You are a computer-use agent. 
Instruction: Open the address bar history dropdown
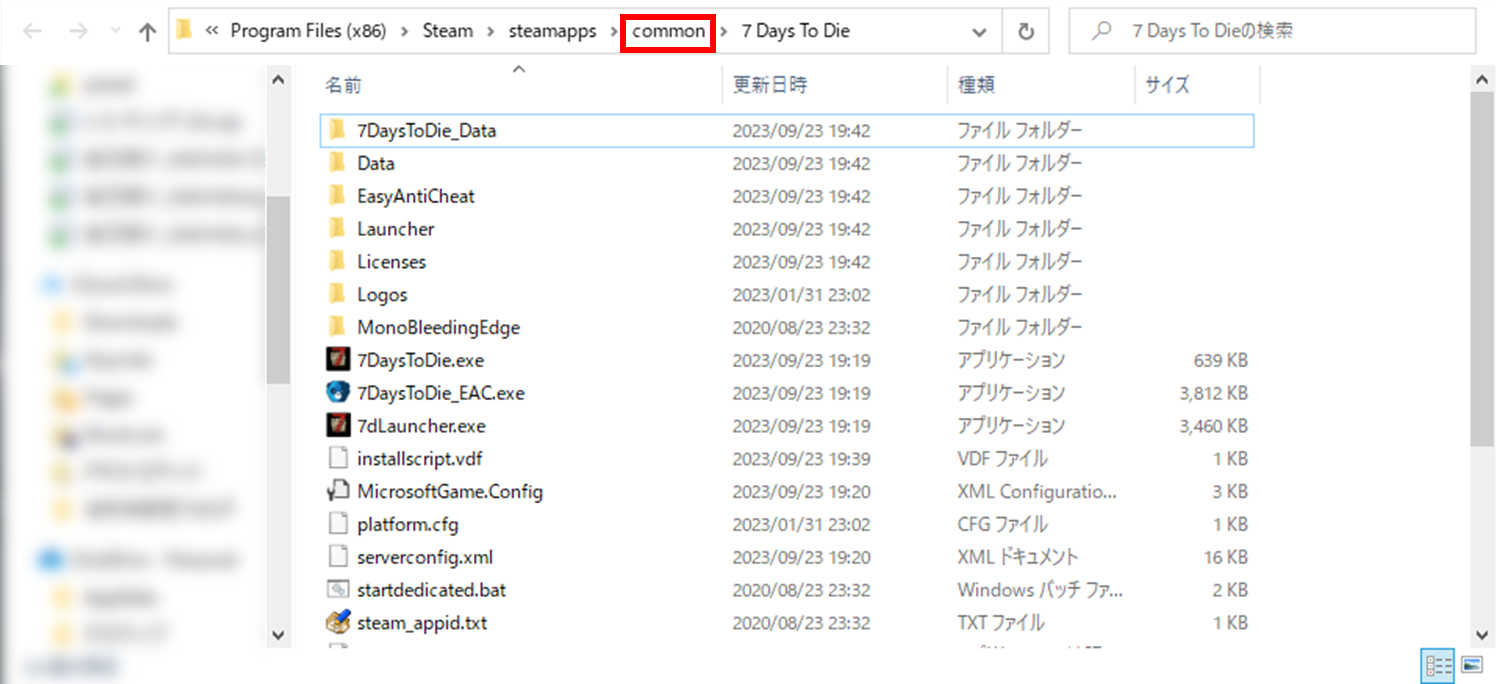(979, 32)
